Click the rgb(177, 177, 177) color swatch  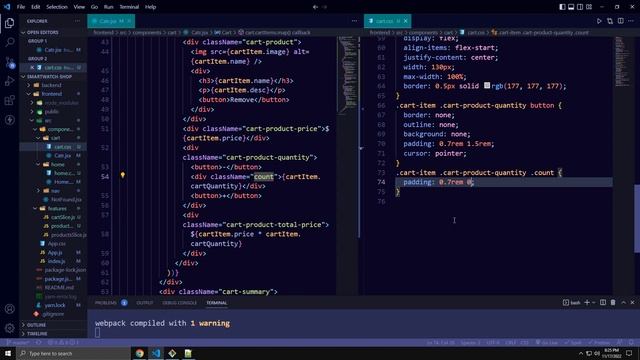[x=487, y=85]
